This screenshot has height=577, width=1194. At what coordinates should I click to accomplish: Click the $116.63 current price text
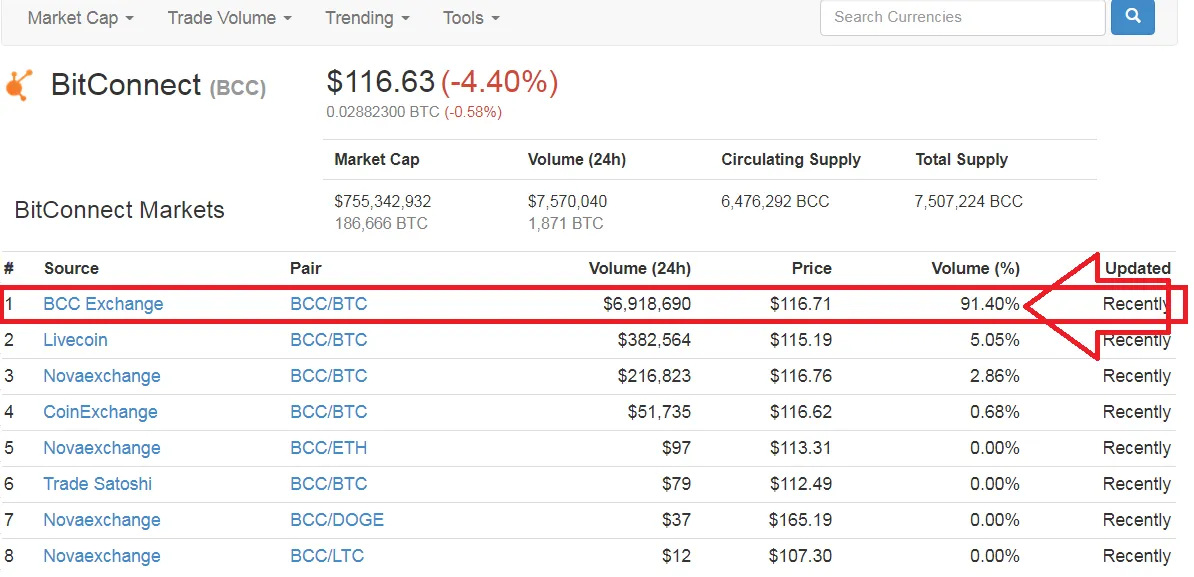381,81
